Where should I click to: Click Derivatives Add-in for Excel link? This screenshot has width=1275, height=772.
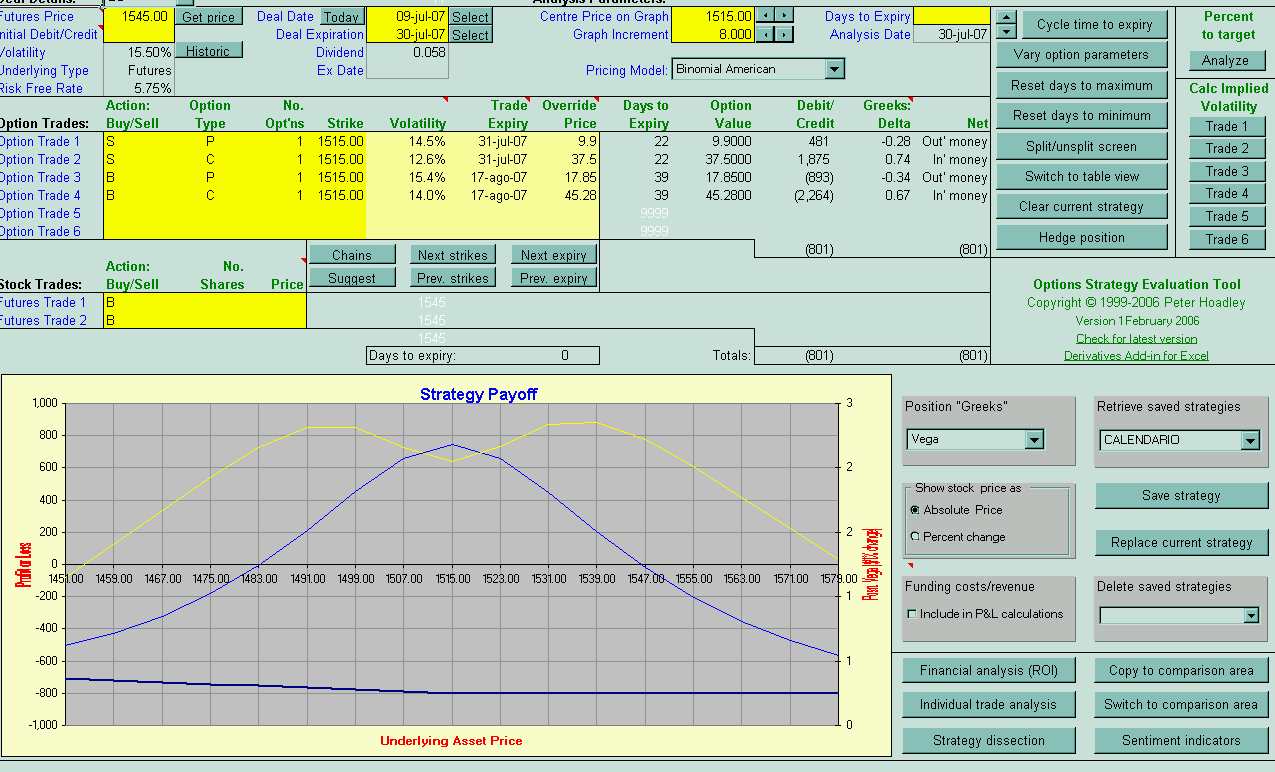point(1136,356)
